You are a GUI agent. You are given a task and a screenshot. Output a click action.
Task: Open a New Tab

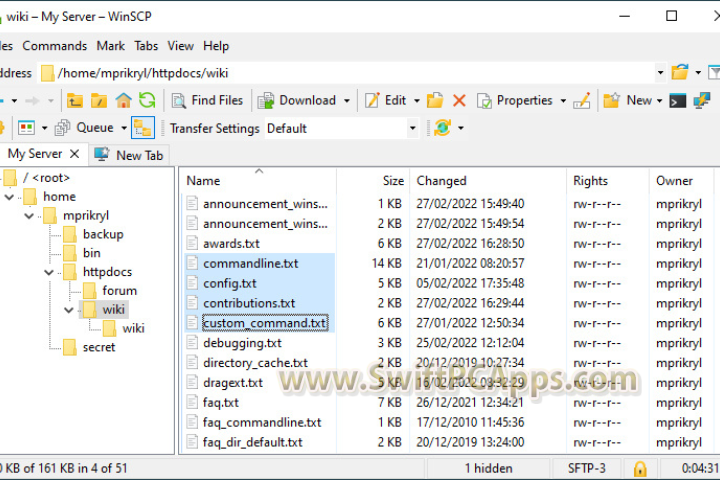[129, 155]
